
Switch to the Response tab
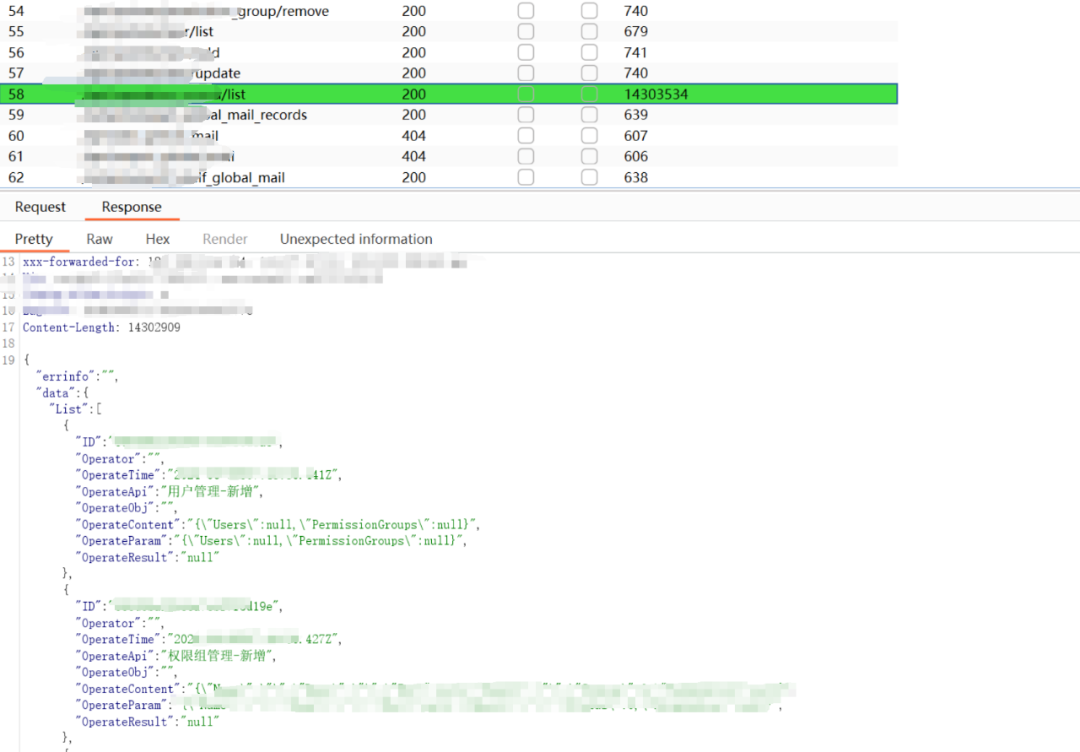pos(132,207)
